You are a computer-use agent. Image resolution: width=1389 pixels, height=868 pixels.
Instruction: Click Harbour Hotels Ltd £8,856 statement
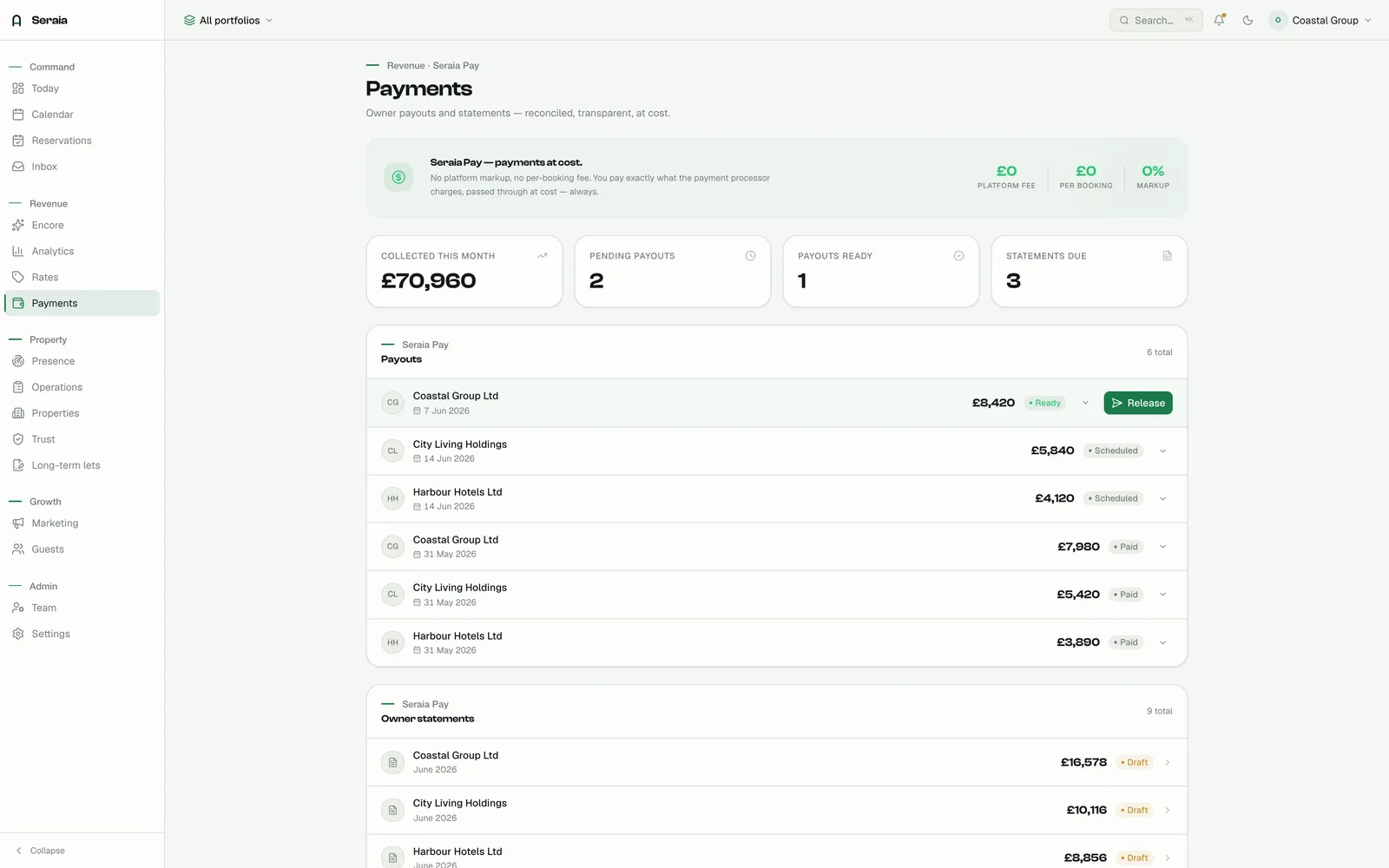tap(777, 852)
